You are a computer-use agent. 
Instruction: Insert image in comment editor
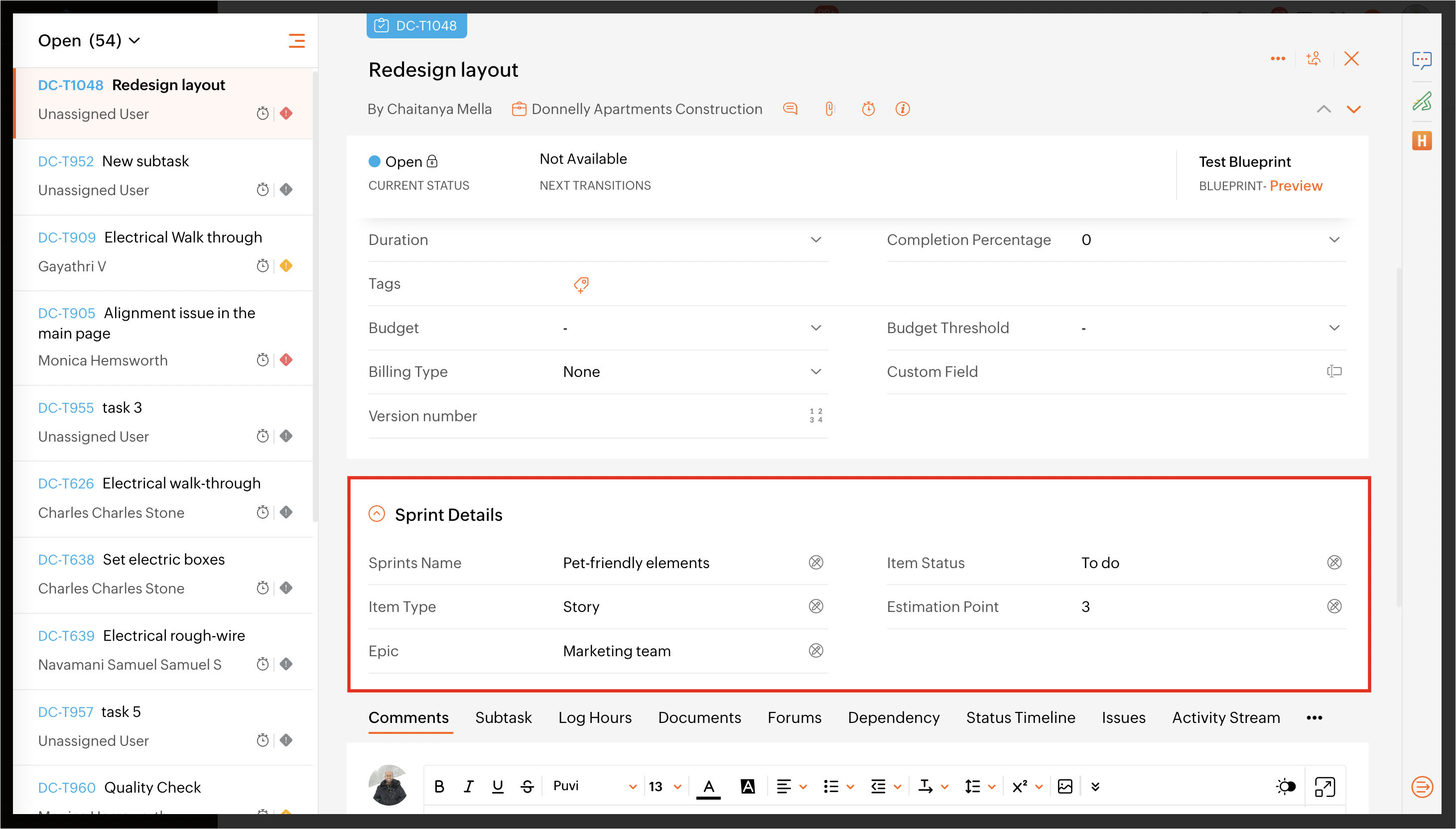tap(1064, 786)
